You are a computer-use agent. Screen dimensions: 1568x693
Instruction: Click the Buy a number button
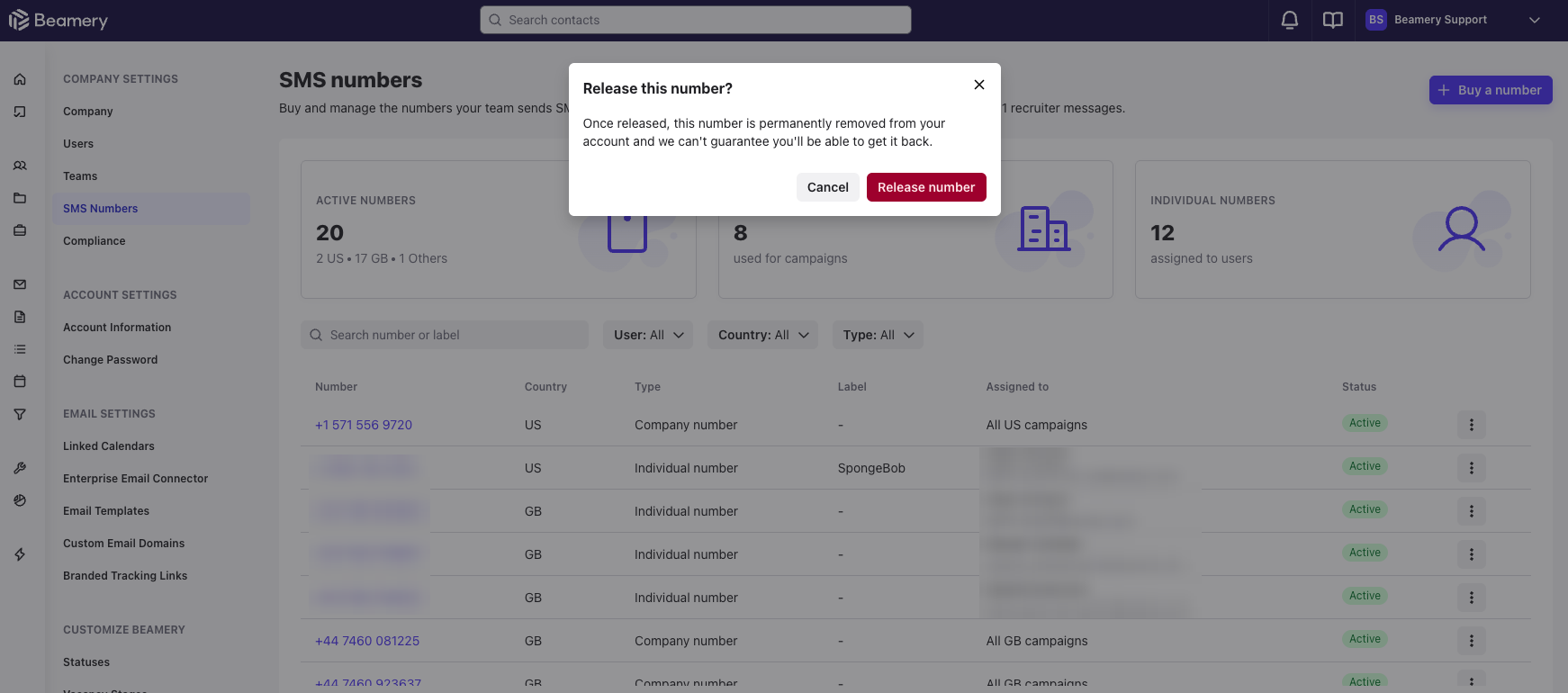[x=1491, y=90]
